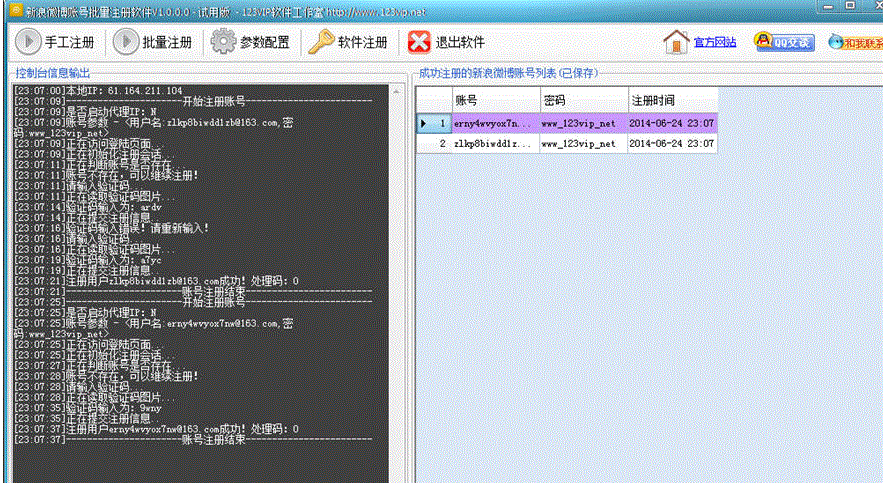Image resolution: width=883 pixels, height=483 pixels.
Task: Click the log line 验证码输入错误!请重新输入!
Action: [111, 228]
